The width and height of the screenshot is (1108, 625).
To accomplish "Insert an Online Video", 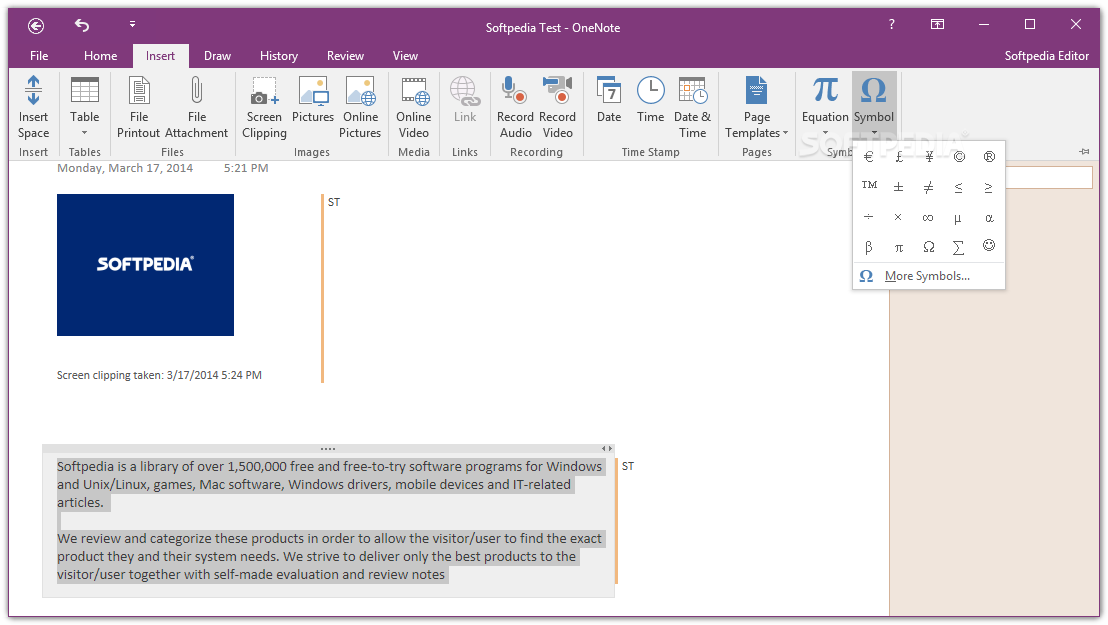I will coord(413,107).
